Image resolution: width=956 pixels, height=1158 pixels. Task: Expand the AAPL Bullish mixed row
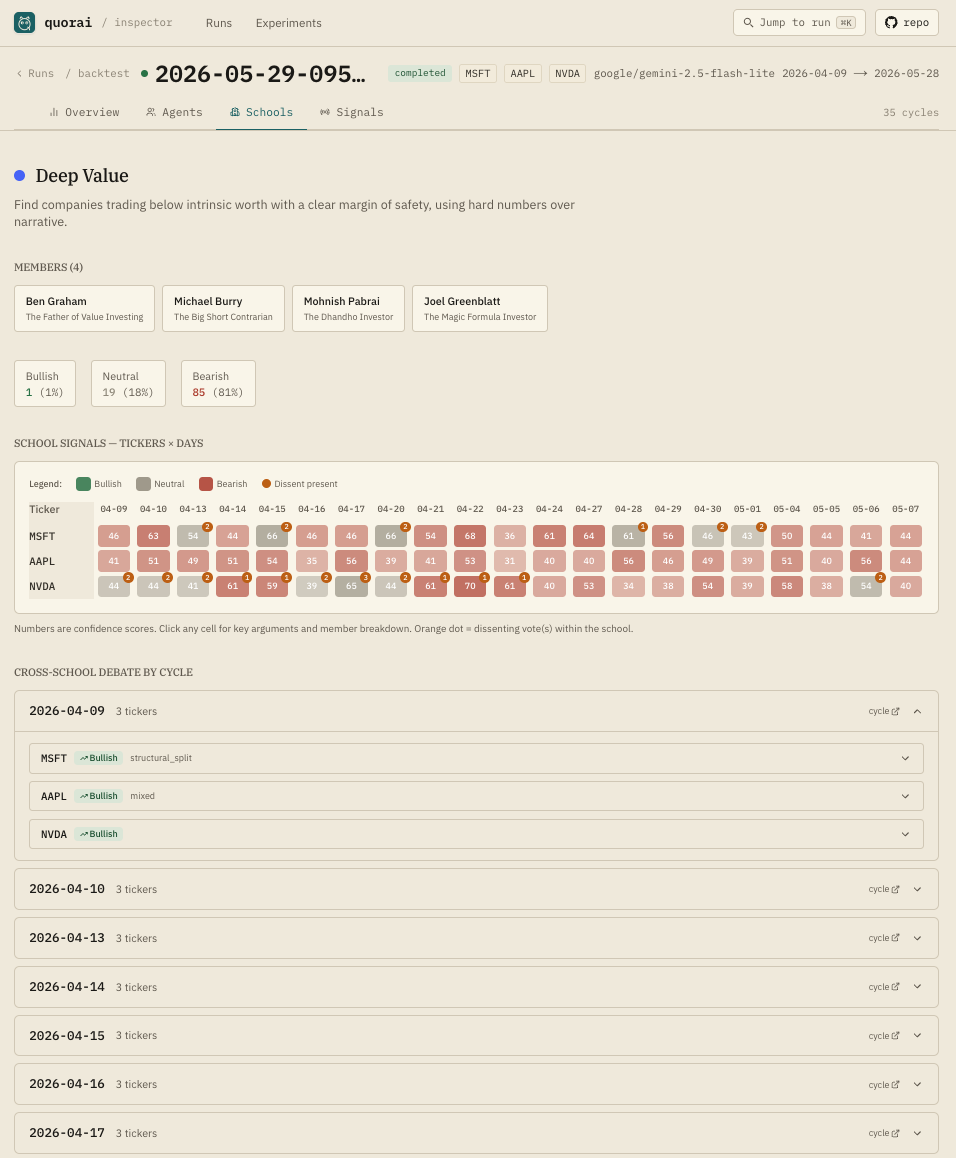pyautogui.click(x=477, y=796)
